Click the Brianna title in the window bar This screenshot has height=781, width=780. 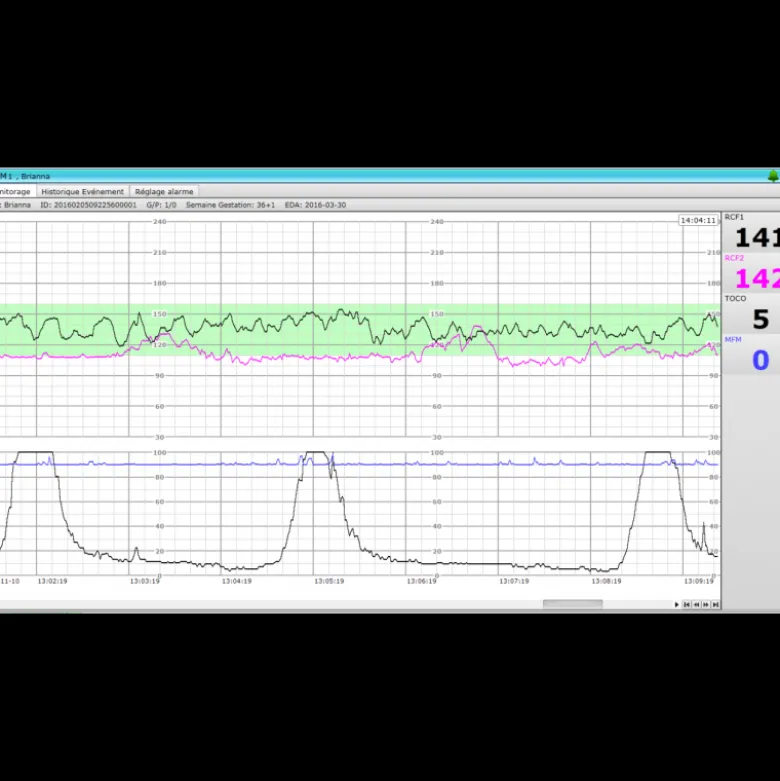[35, 176]
